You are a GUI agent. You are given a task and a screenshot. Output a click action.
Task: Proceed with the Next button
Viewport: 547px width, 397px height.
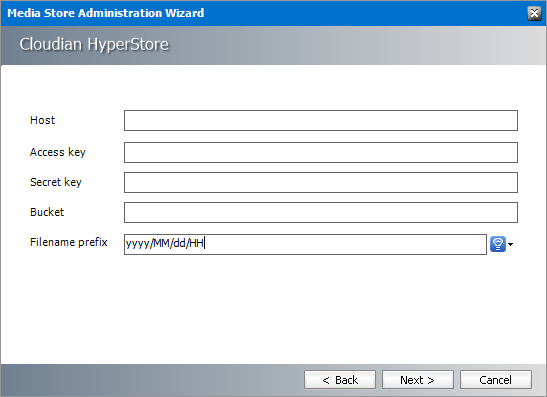(418, 380)
